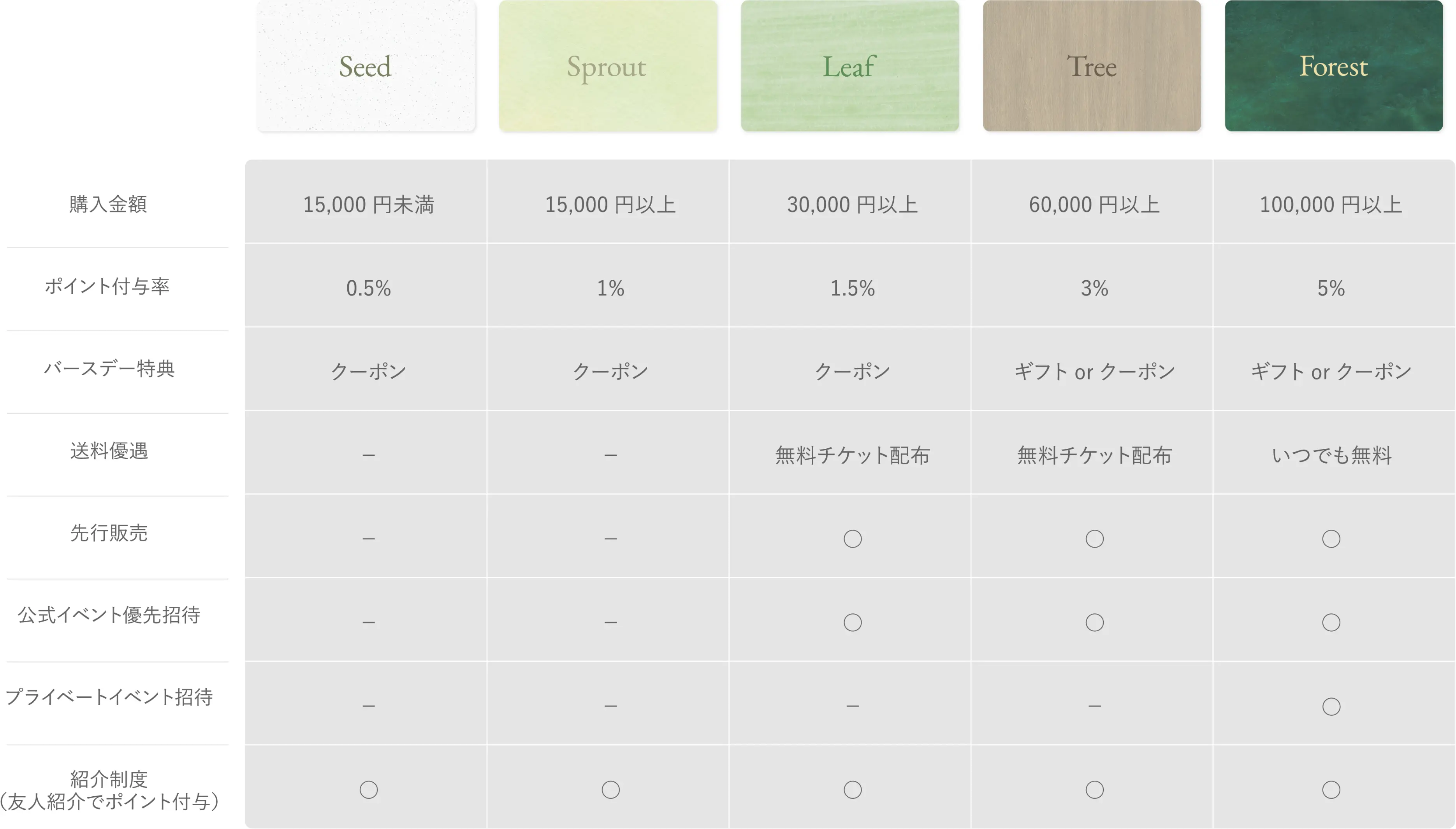Select the Seed membership card

tap(366, 66)
